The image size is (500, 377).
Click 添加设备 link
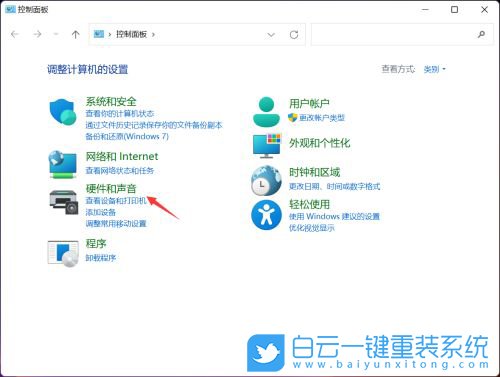101,212
